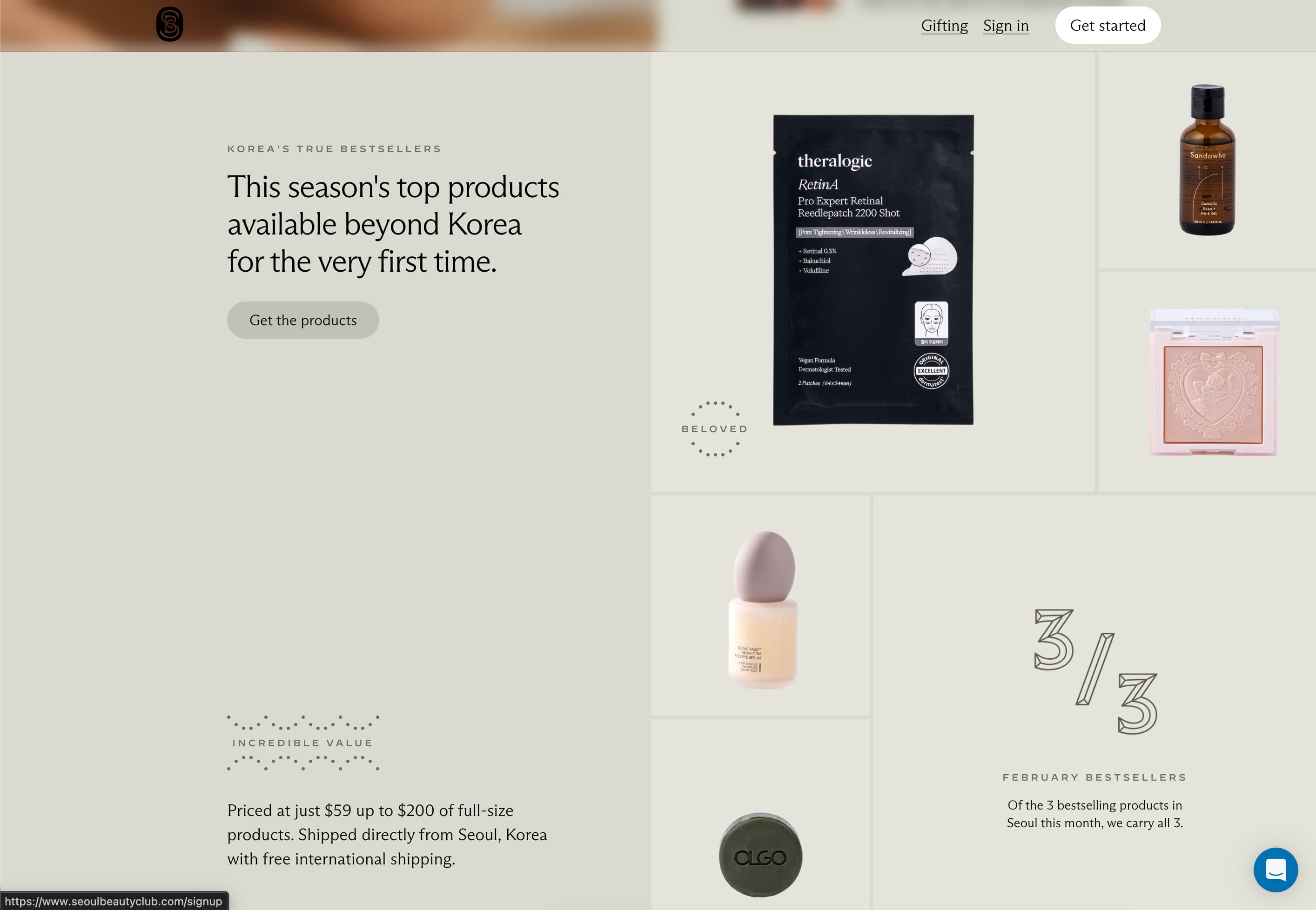Select the theralogic RetinA patch product
This screenshot has height=910, width=1316.
point(873,270)
